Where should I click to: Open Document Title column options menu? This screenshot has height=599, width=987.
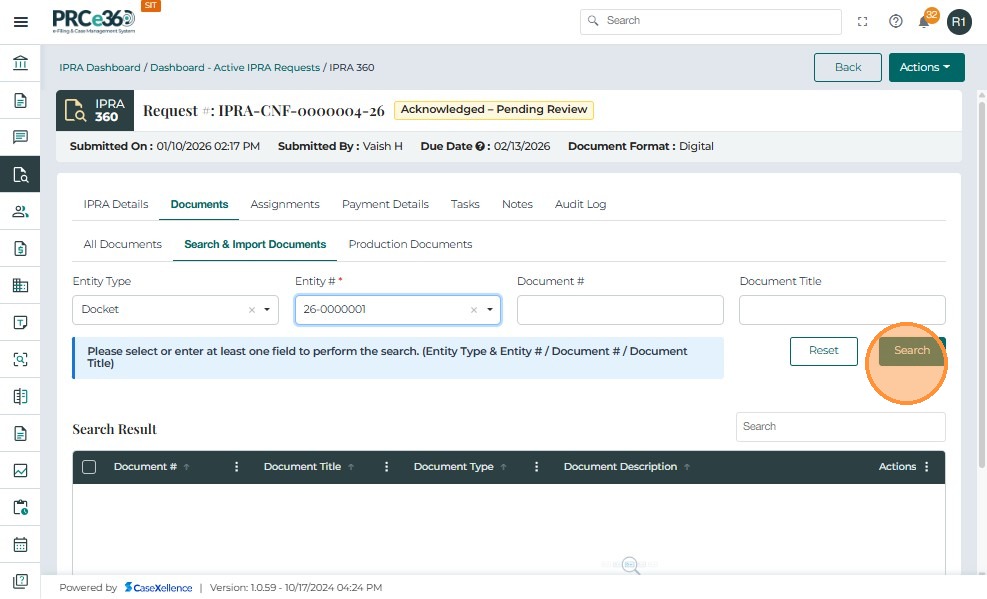tap(386, 467)
